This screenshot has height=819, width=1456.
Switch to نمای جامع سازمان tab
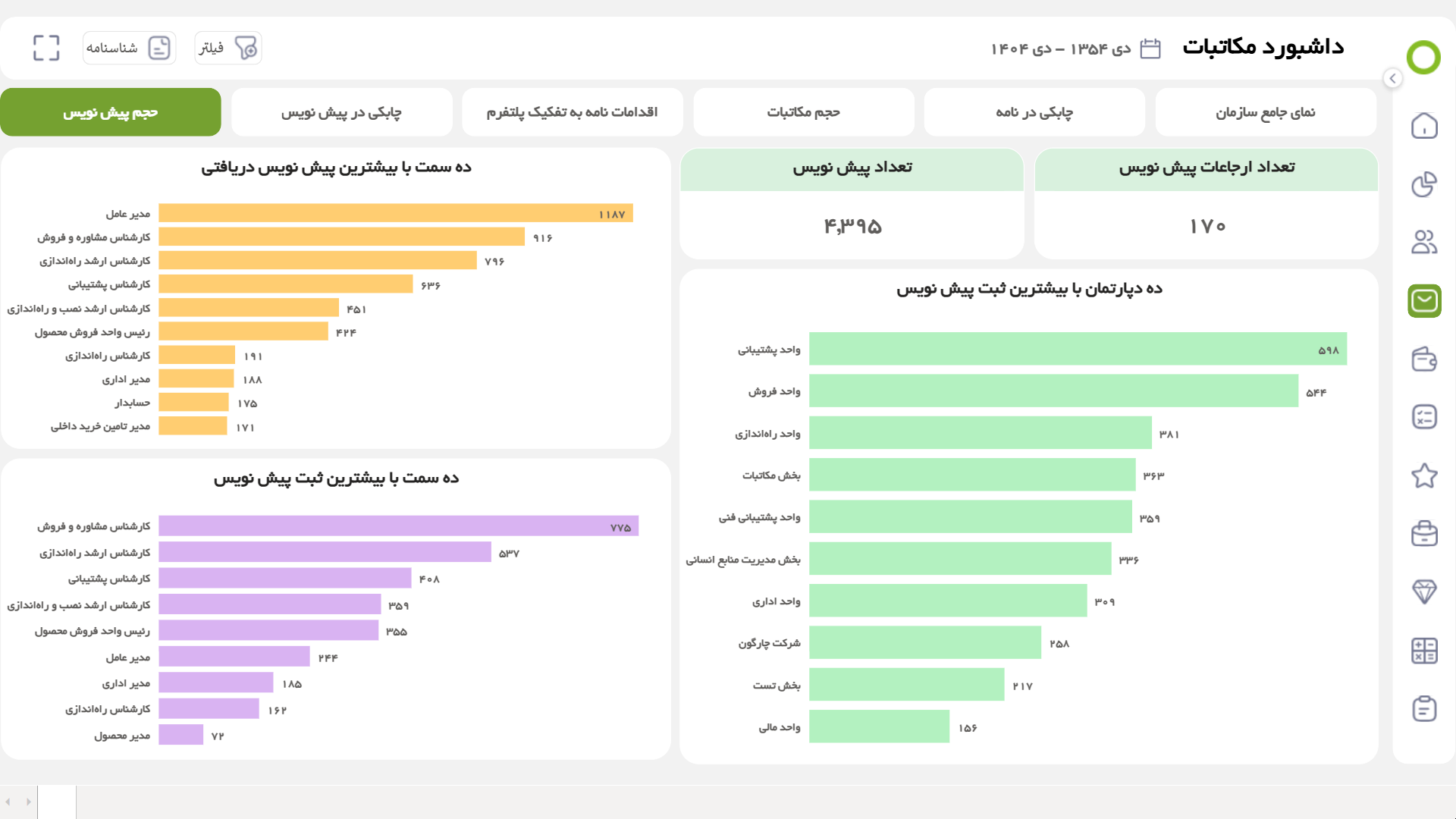[x=1266, y=112]
